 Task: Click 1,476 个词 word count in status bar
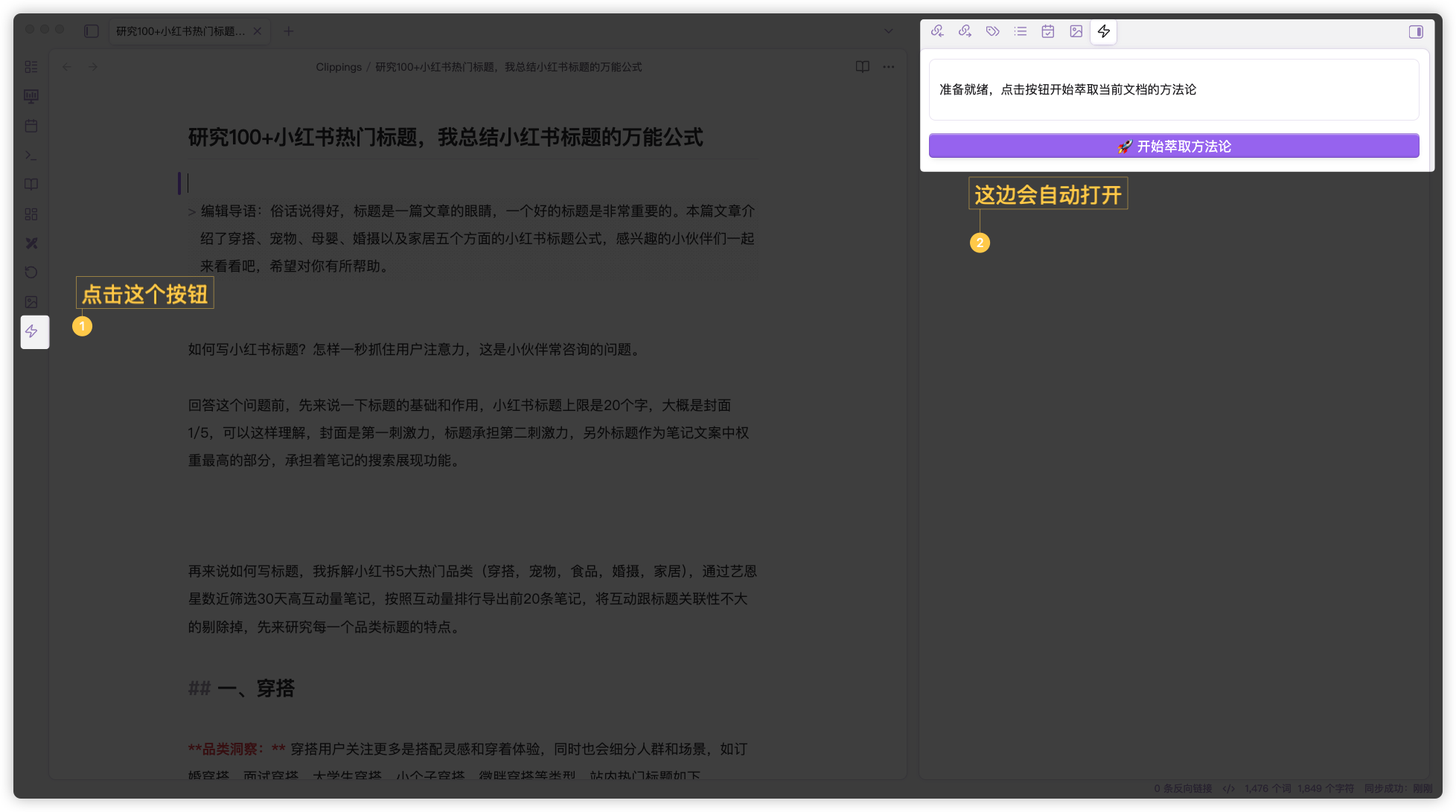point(1268,788)
